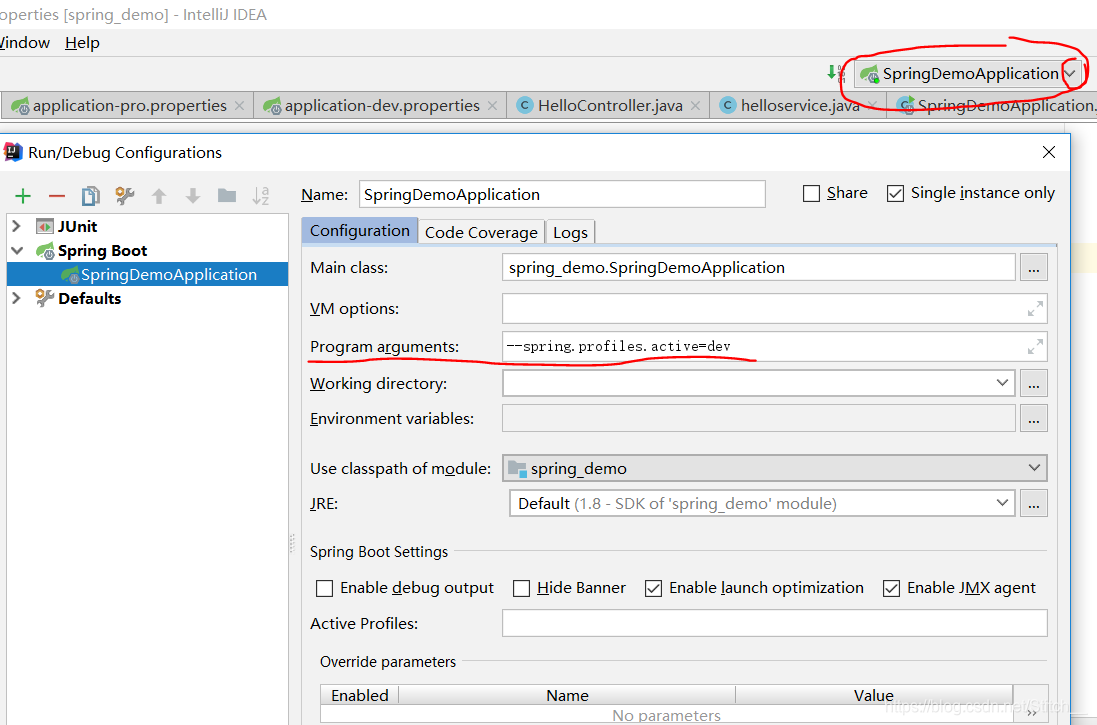Switch to the Code Coverage tab
The width and height of the screenshot is (1097, 725).
point(481,232)
